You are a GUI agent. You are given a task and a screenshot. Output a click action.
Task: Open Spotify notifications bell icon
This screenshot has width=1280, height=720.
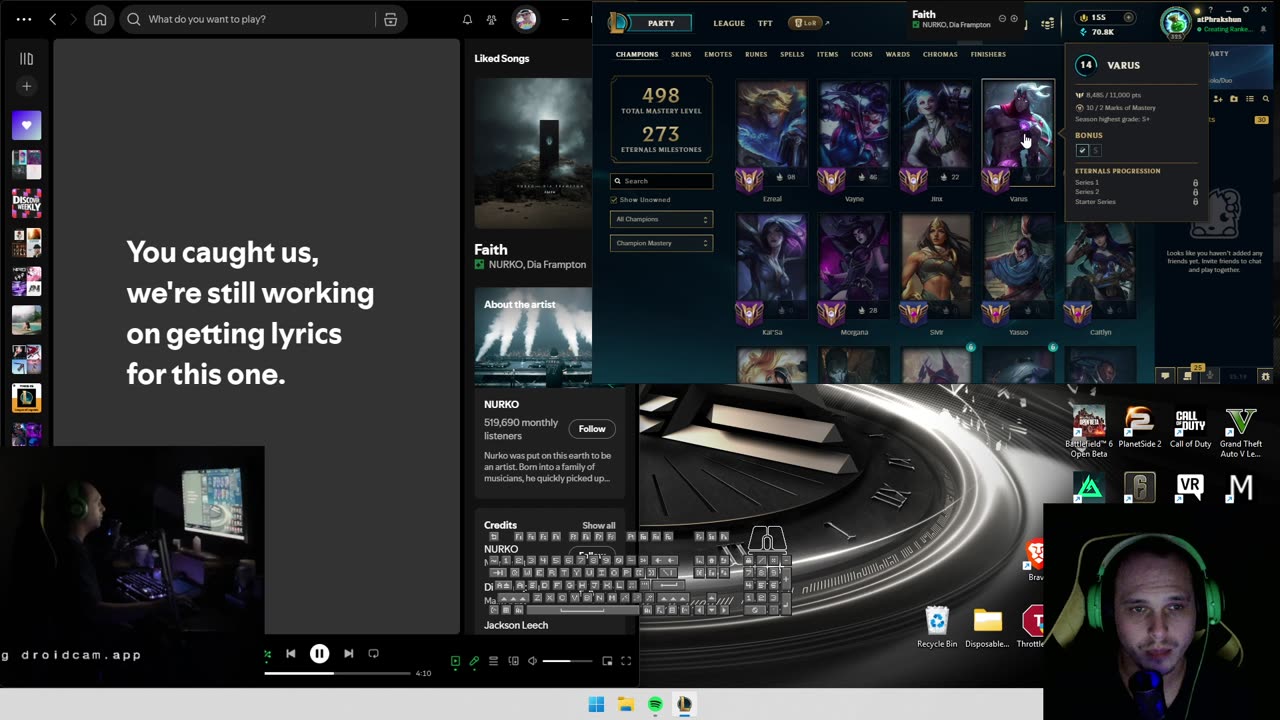pyautogui.click(x=467, y=19)
